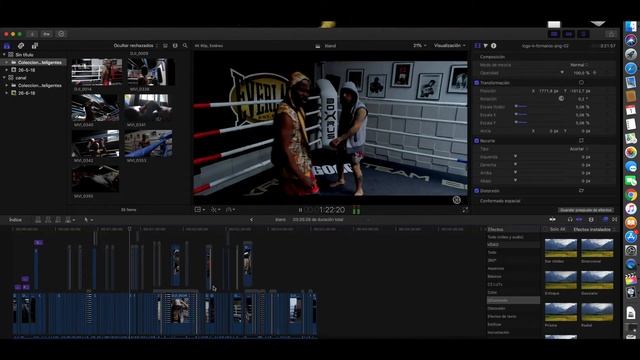Toggle the inspector panel via the toolbar
The width and height of the screenshot is (640, 360).
pos(583,34)
